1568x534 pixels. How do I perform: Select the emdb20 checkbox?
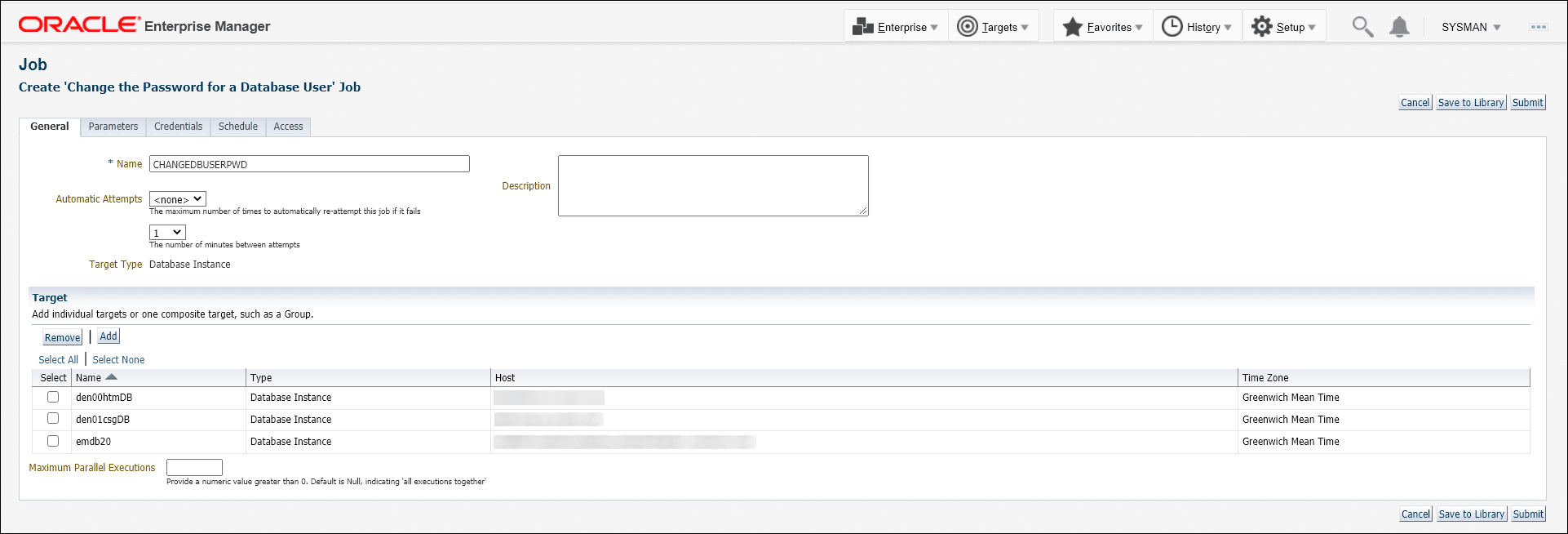53,441
